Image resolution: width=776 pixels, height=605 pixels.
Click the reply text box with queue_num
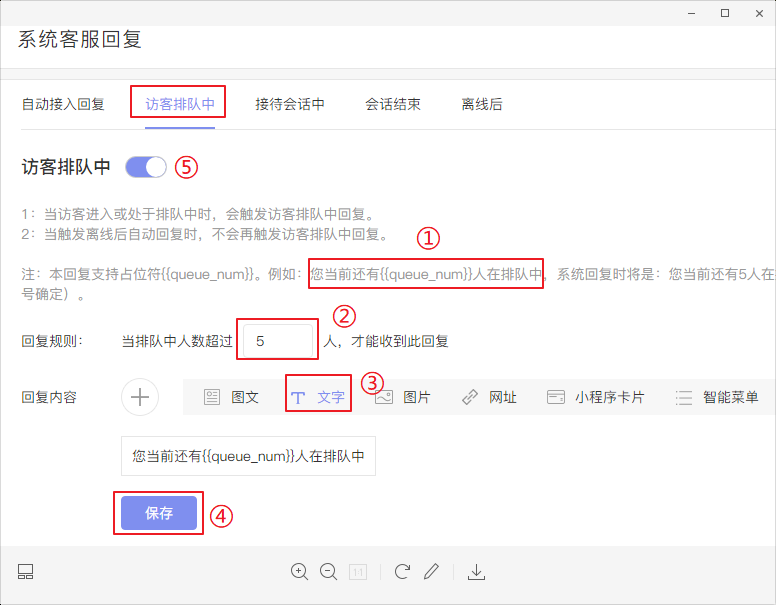click(x=248, y=455)
